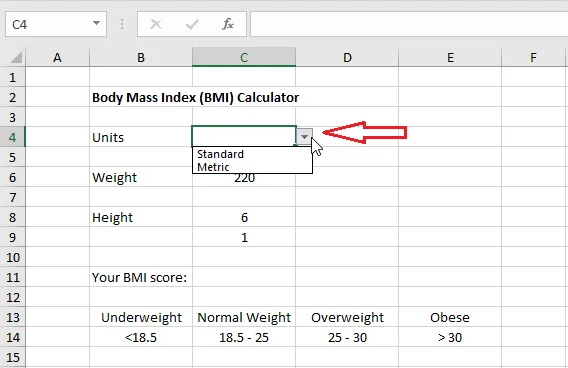Click the Height label cell

[x=141, y=217]
